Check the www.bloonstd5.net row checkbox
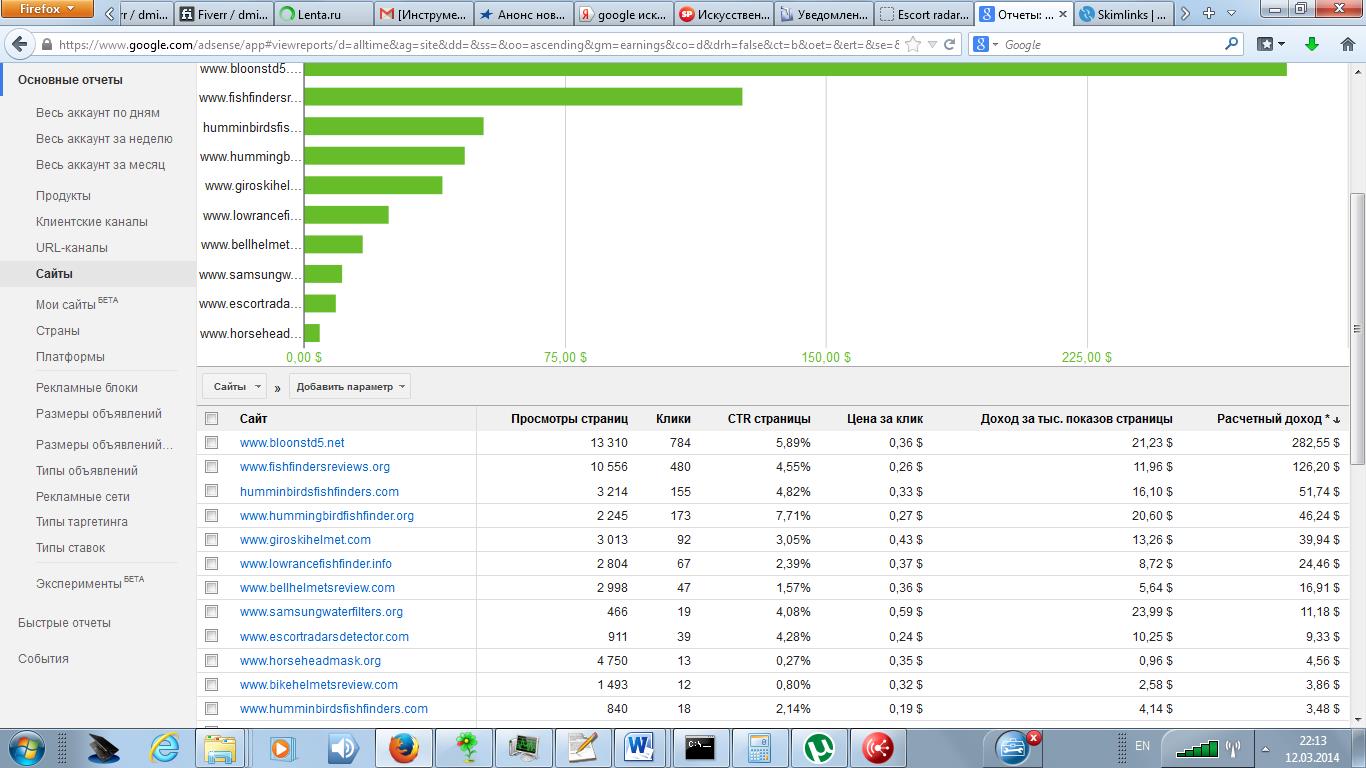The width and height of the screenshot is (1366, 768). point(211,442)
